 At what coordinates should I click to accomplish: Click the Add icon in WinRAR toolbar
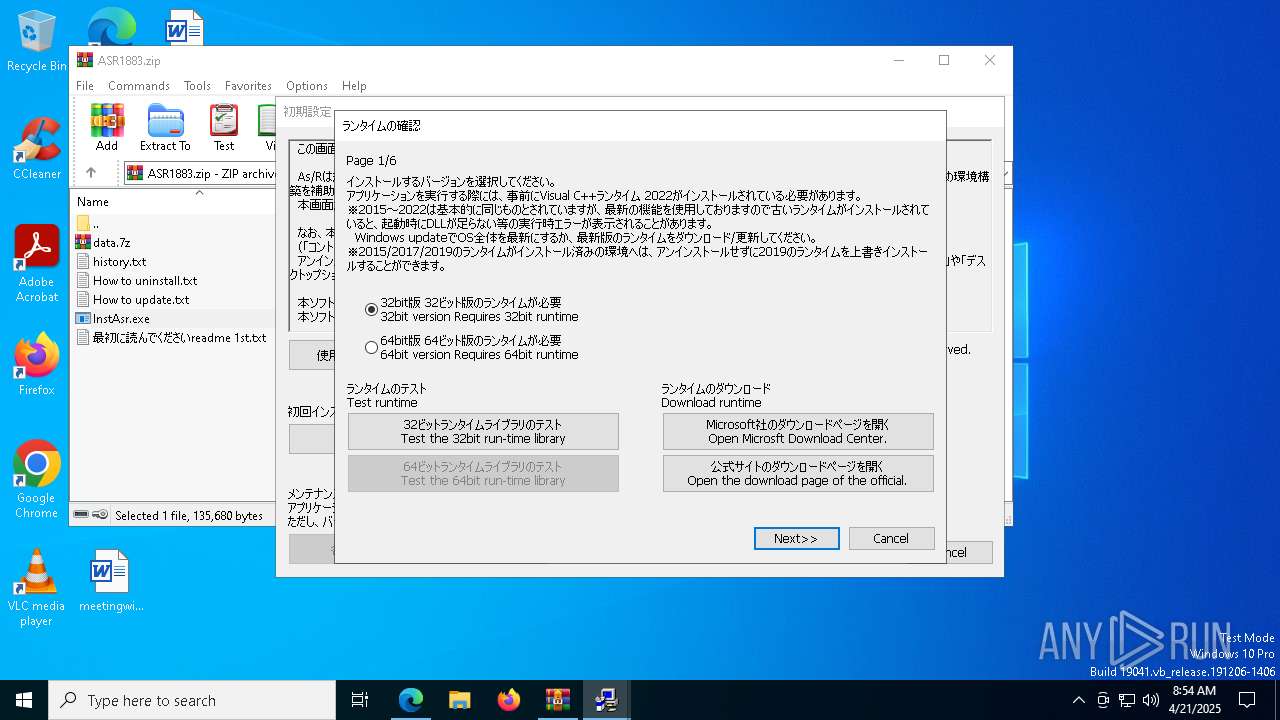(107, 127)
